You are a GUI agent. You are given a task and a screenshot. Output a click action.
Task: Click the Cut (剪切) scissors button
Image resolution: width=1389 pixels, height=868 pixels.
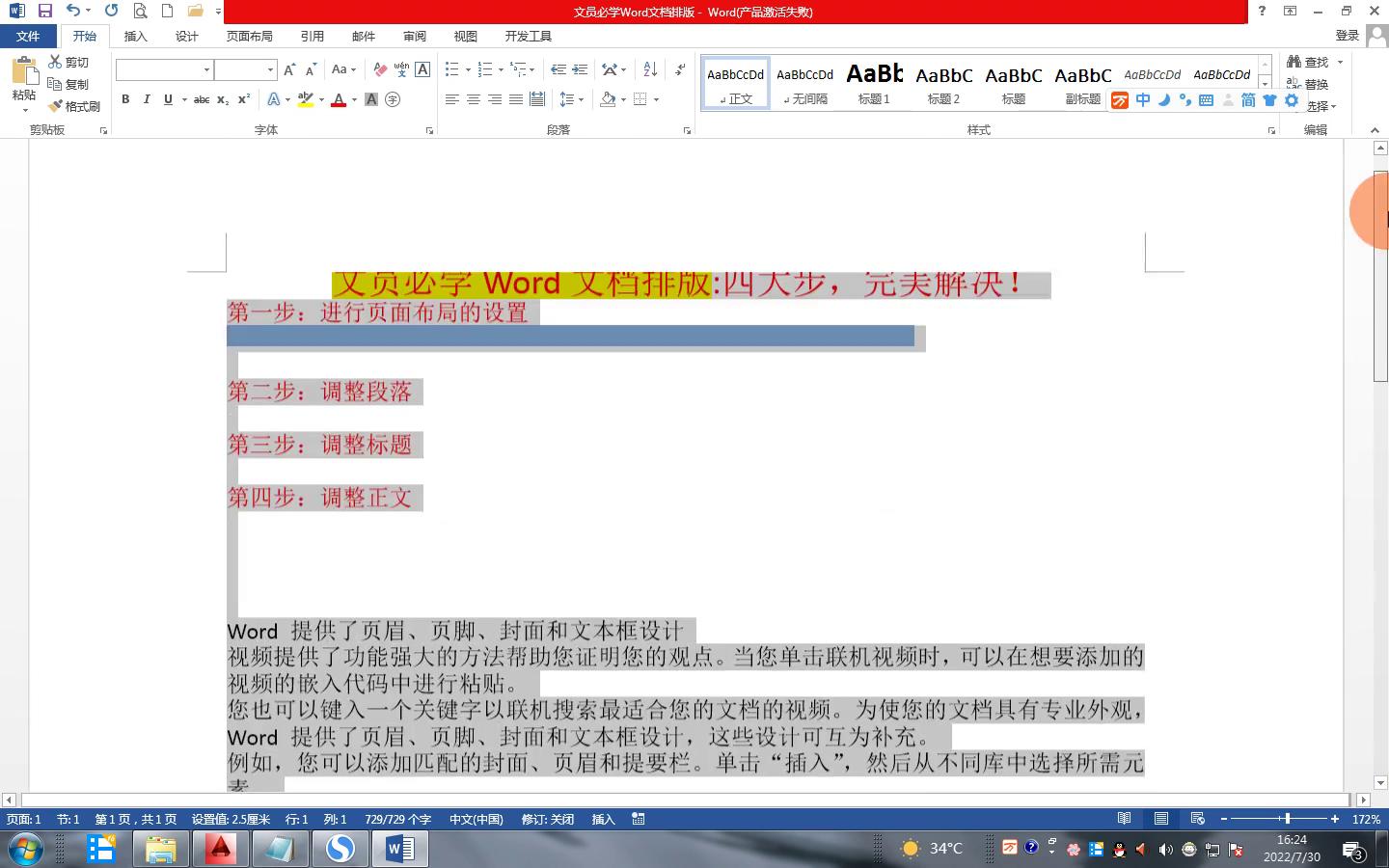click(69, 62)
